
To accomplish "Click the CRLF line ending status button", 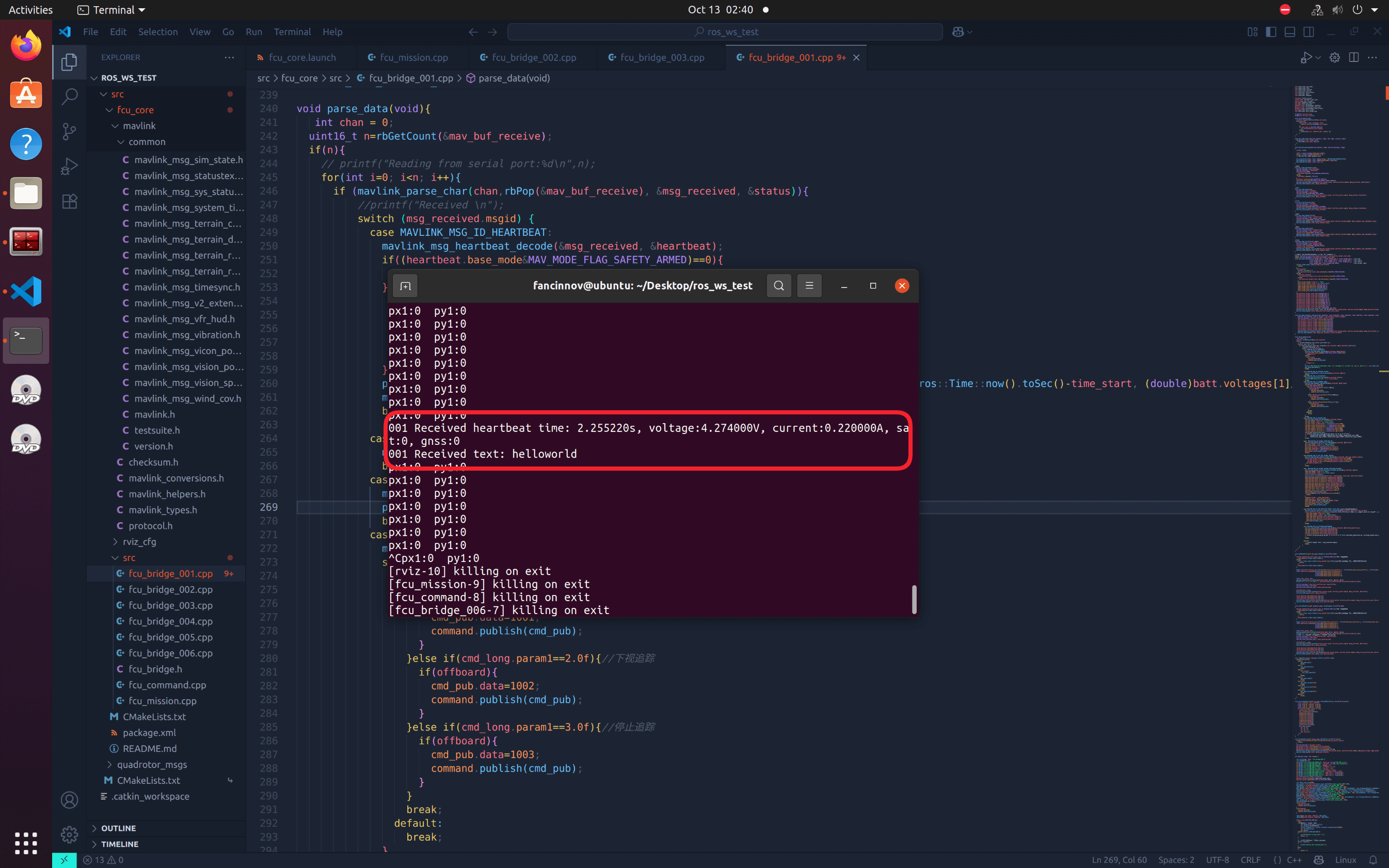I will (x=1250, y=859).
